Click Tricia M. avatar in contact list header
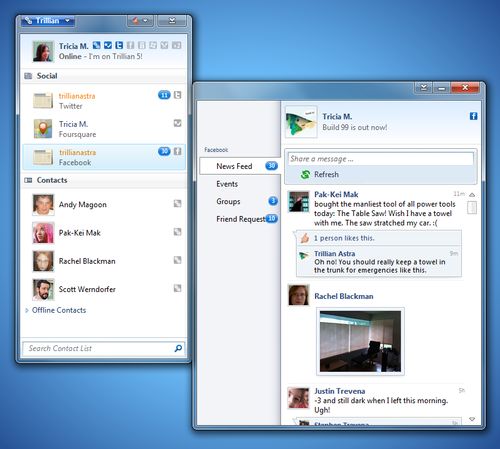Screen dimensions: 500x449 43,51
